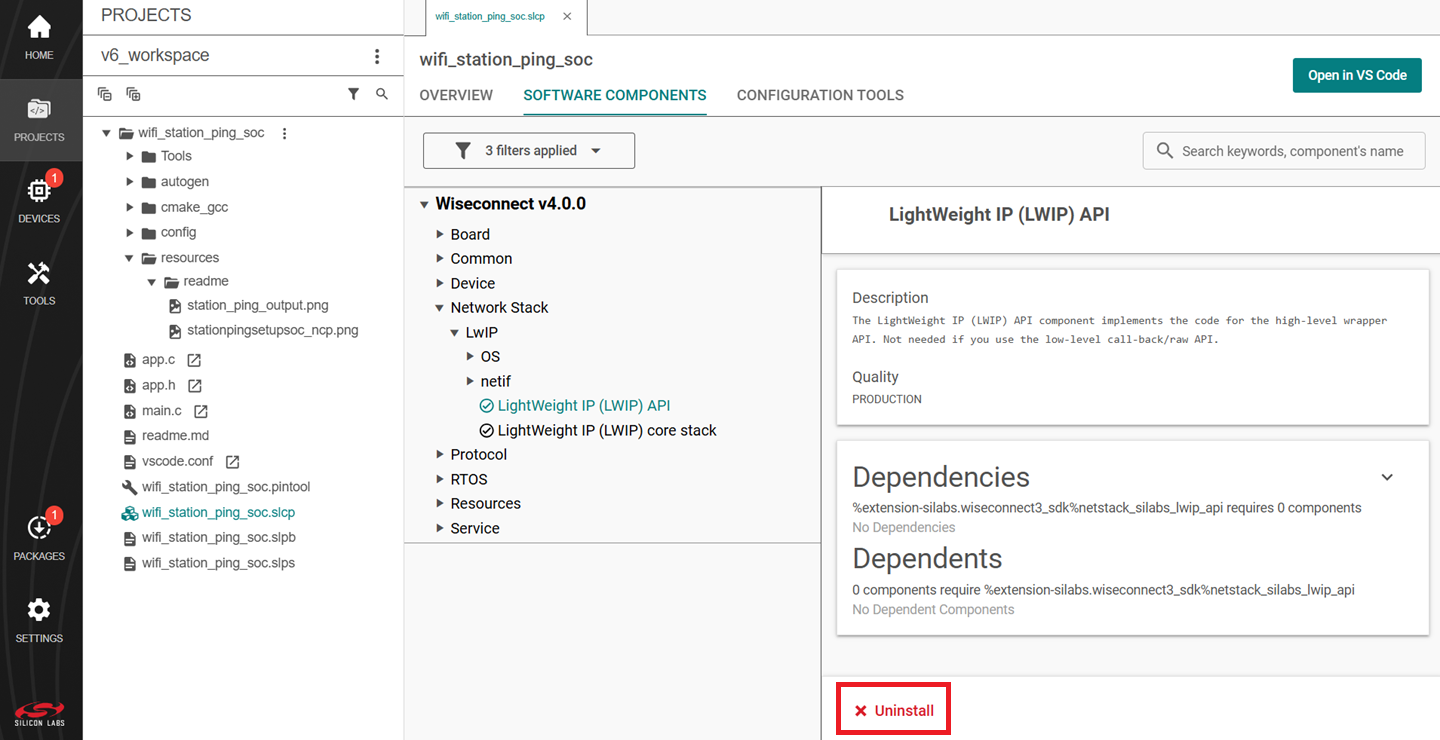
Task: Open the kebab menu next to v6_workspace
Action: pos(377,56)
